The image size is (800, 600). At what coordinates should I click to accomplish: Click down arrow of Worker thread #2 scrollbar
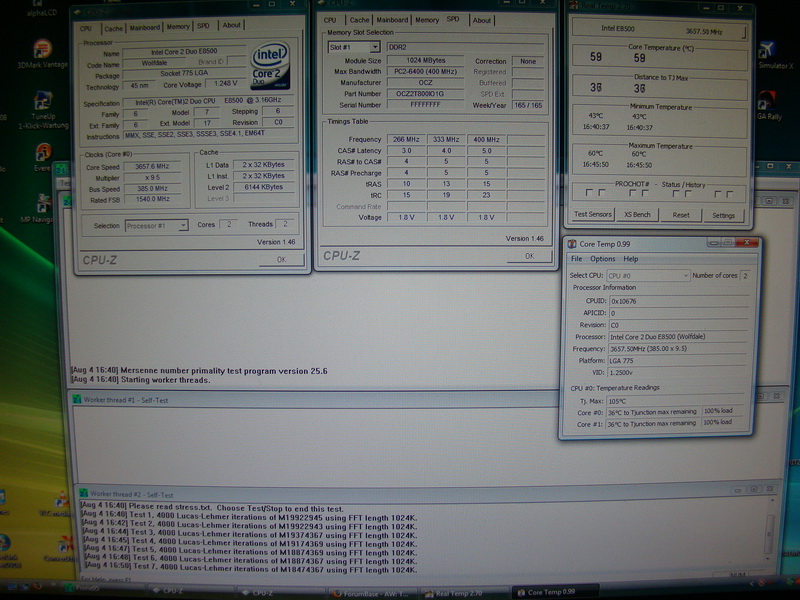tap(769, 558)
